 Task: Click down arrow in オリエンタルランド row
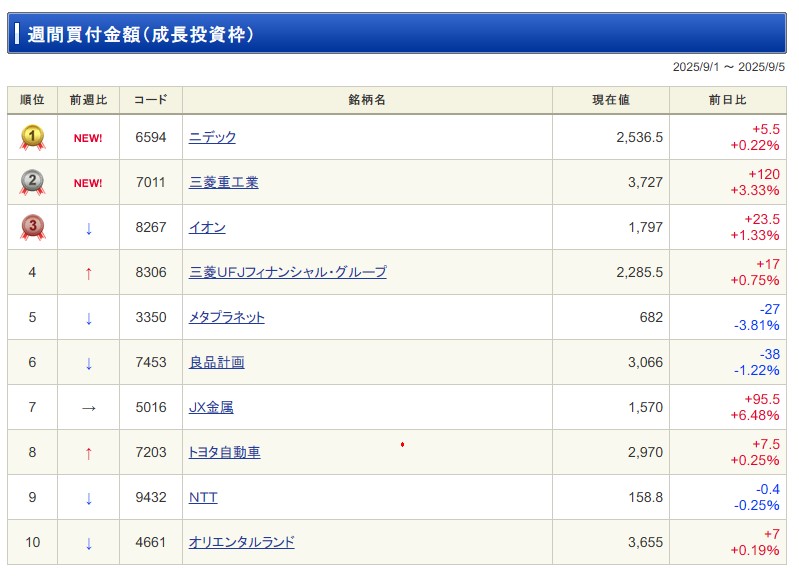pyautogui.click(x=89, y=543)
